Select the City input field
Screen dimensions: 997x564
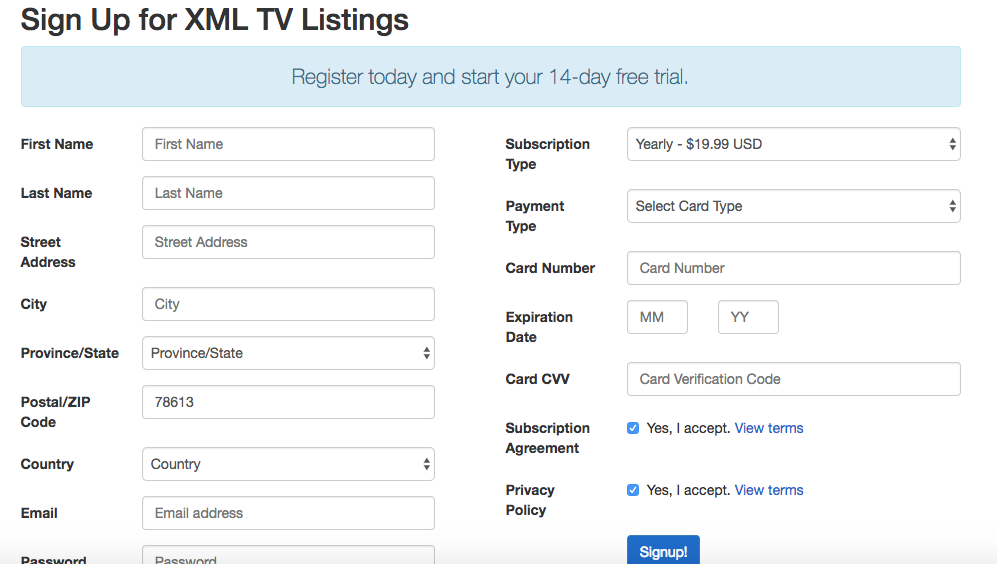(288, 304)
